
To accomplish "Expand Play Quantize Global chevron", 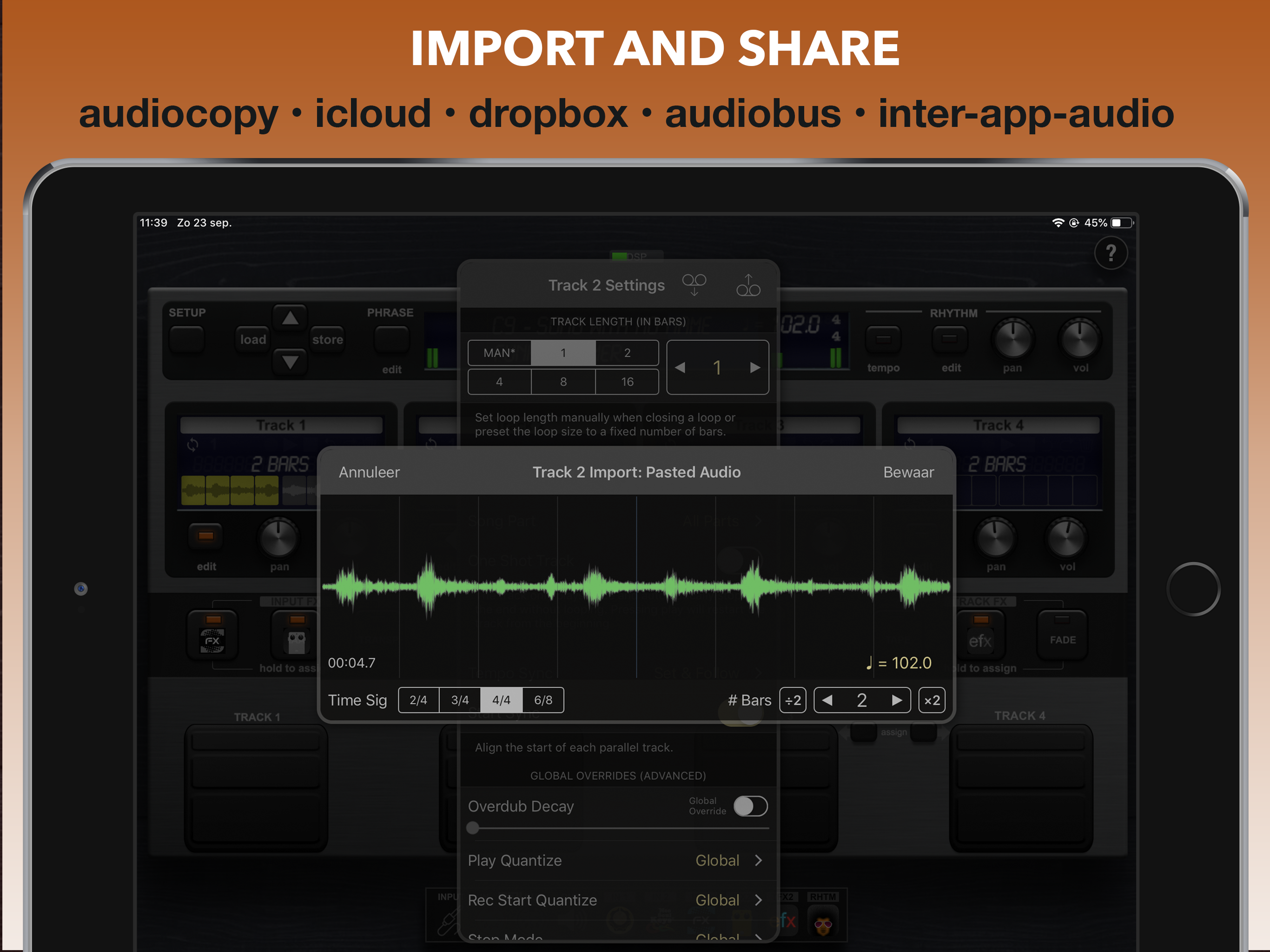I will point(759,860).
